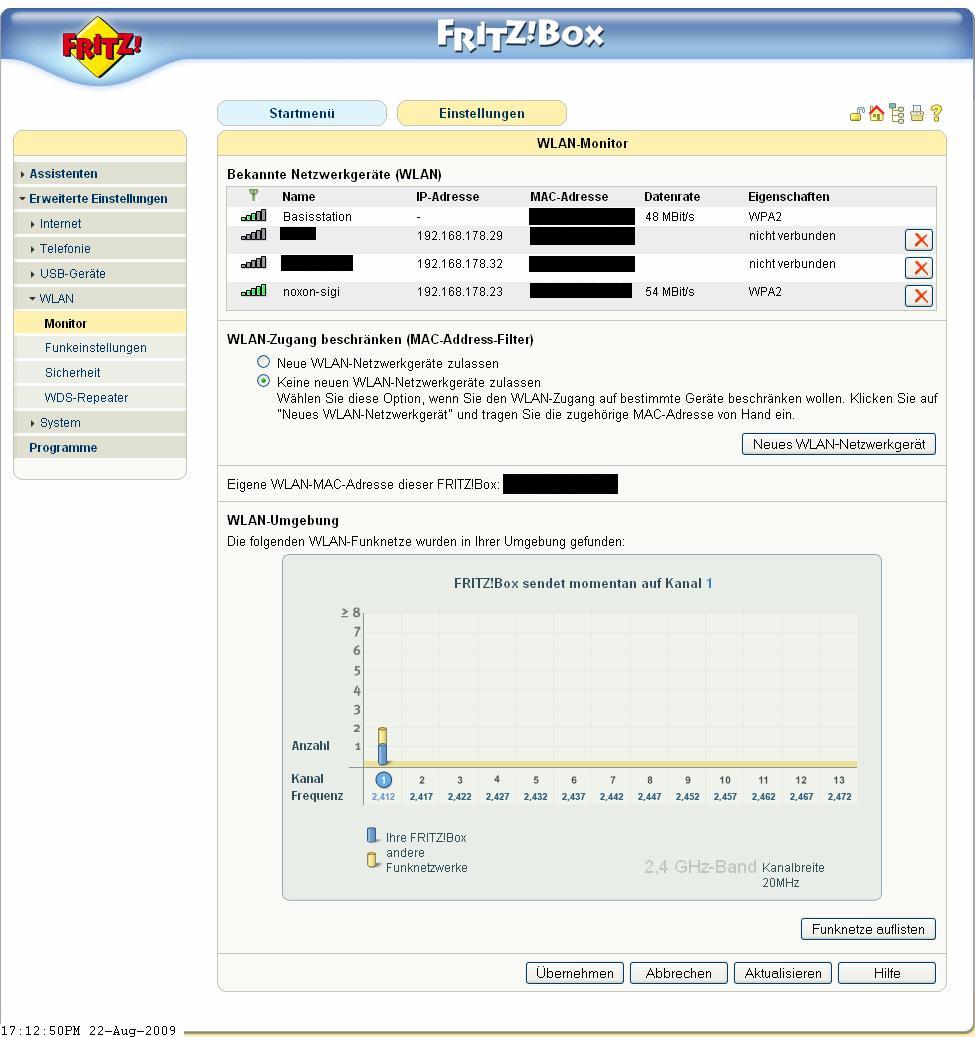Select 'Keine neuen WLAN-Netzwerkgeräte zulassen' option
The width and height of the screenshot is (975, 1037).
[x=263, y=381]
